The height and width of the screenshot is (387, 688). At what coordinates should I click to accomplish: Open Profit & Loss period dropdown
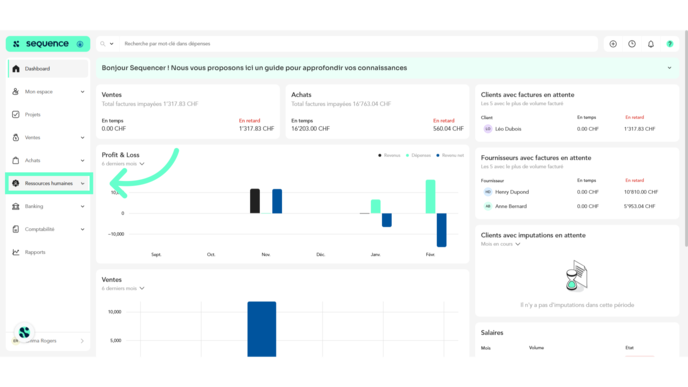123,164
